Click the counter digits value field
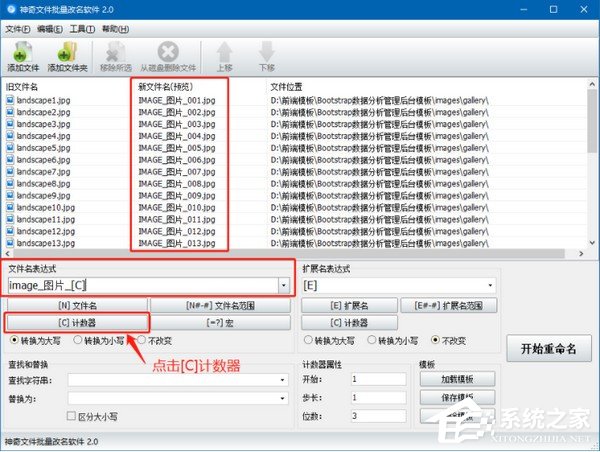 (x=378, y=416)
